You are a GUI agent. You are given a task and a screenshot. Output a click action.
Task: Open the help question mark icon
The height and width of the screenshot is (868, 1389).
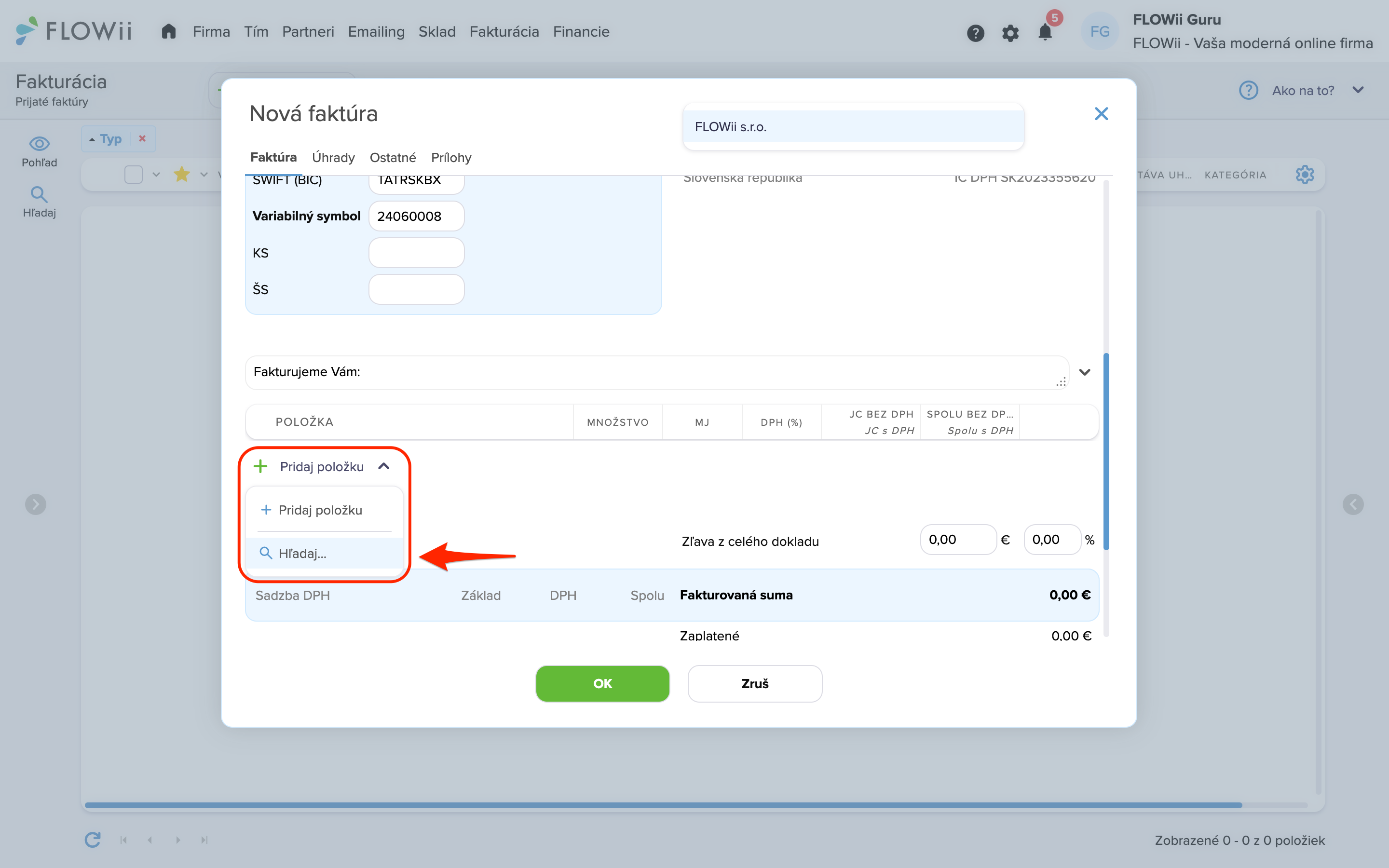tap(975, 33)
